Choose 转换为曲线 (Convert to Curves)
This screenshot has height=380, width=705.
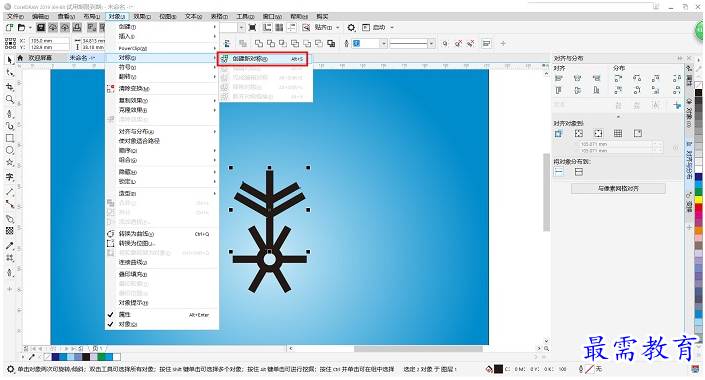162,234
